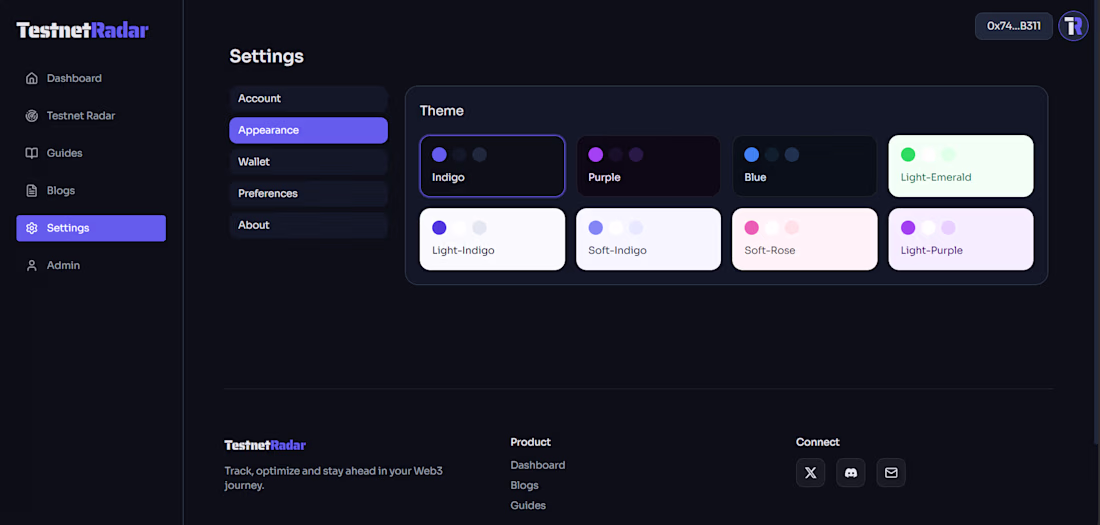Image resolution: width=1100 pixels, height=525 pixels.
Task: Switch to the Wallet tab
Action: pyautogui.click(x=309, y=161)
